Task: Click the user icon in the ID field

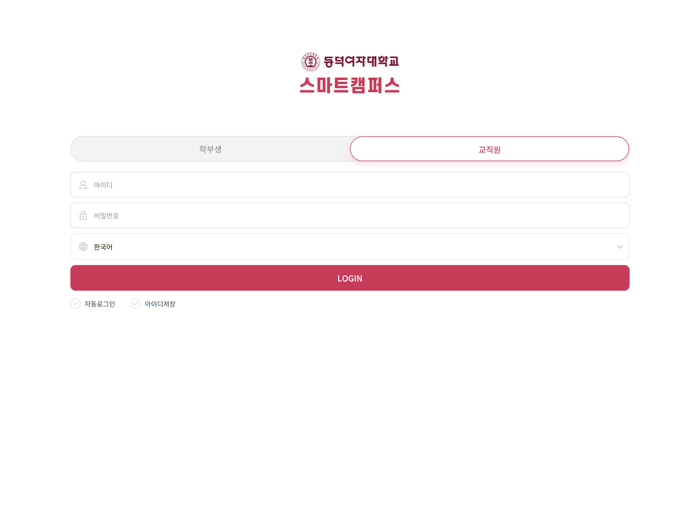Action: coord(83,185)
